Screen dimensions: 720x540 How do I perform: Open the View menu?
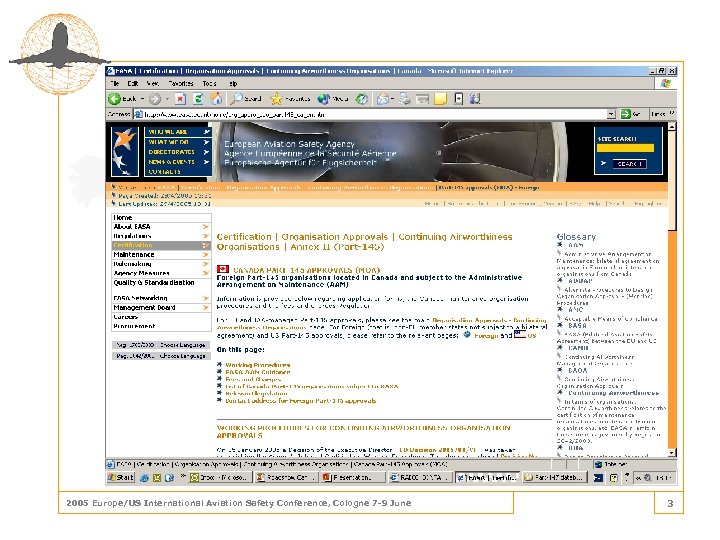tap(152, 84)
